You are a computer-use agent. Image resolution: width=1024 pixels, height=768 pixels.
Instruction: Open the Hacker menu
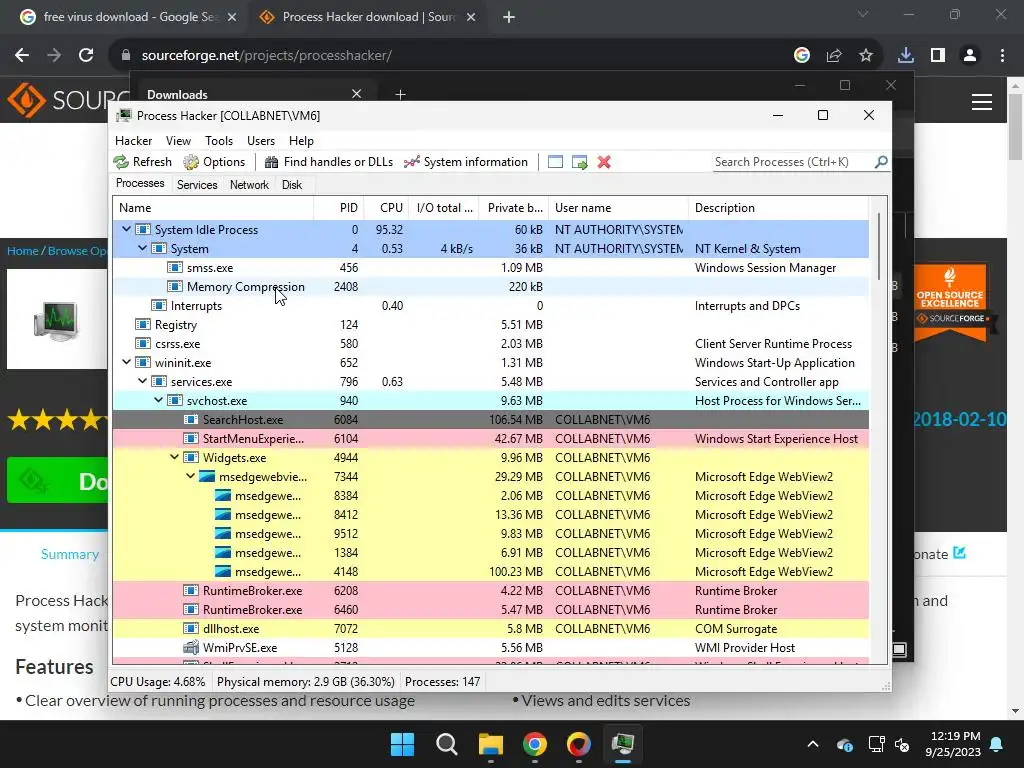pos(133,141)
